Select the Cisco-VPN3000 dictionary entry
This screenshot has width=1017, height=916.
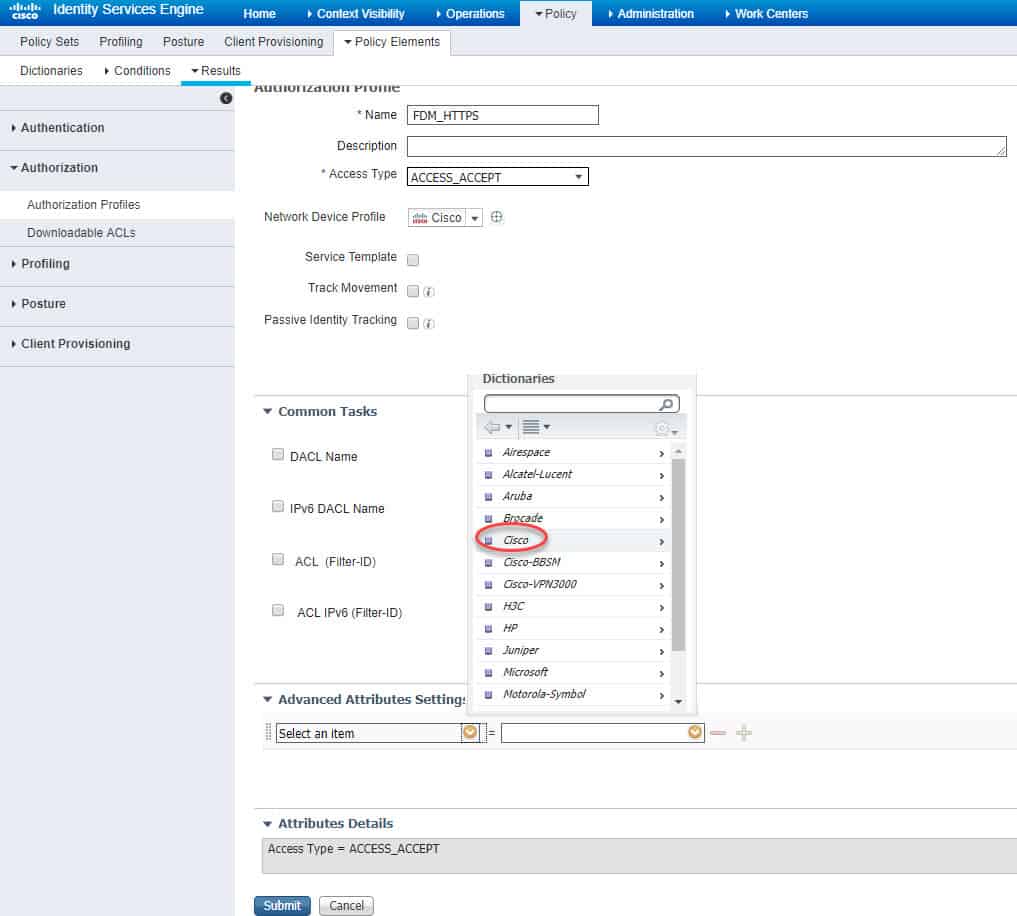coord(573,585)
